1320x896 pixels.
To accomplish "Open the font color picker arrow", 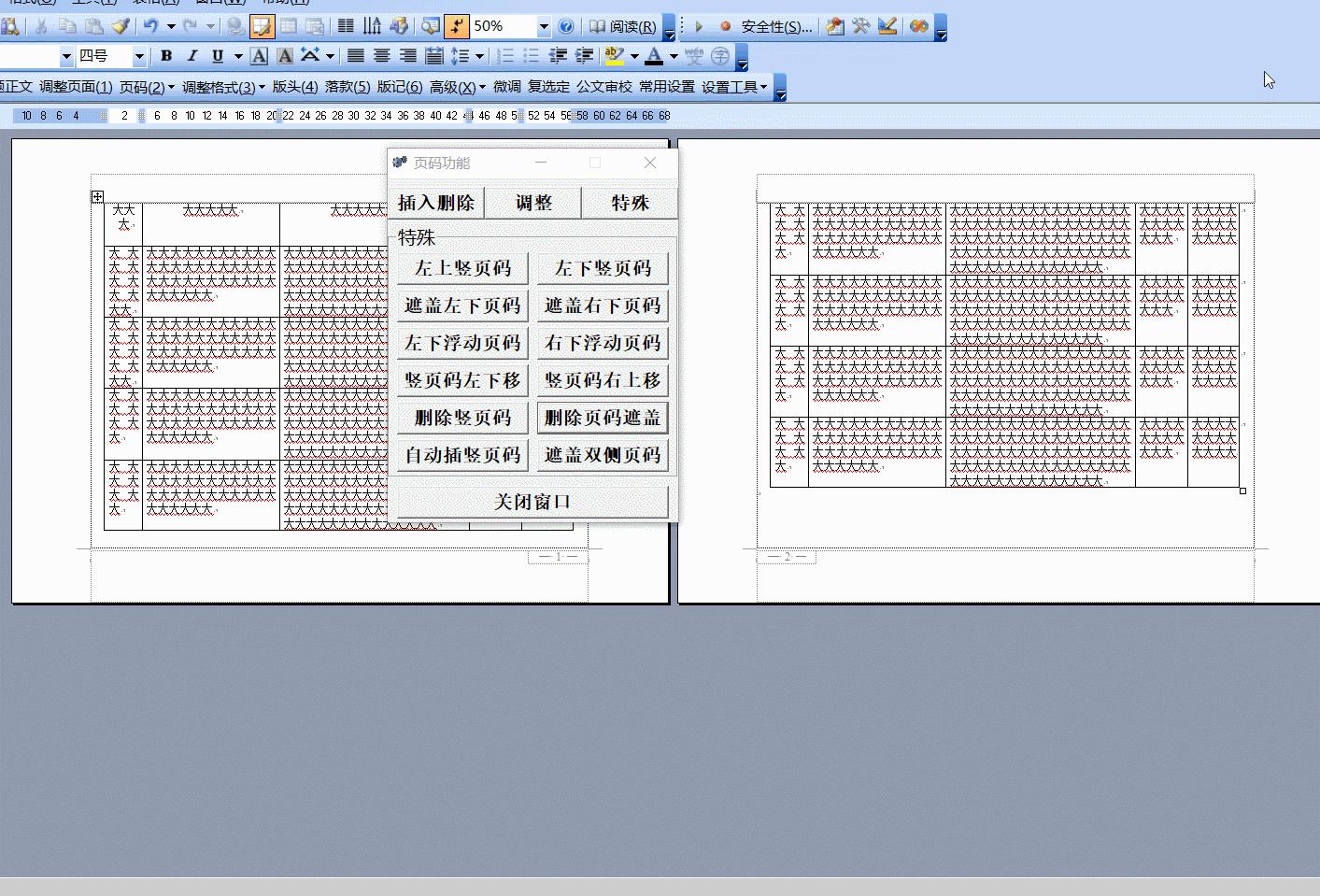I will (x=672, y=56).
